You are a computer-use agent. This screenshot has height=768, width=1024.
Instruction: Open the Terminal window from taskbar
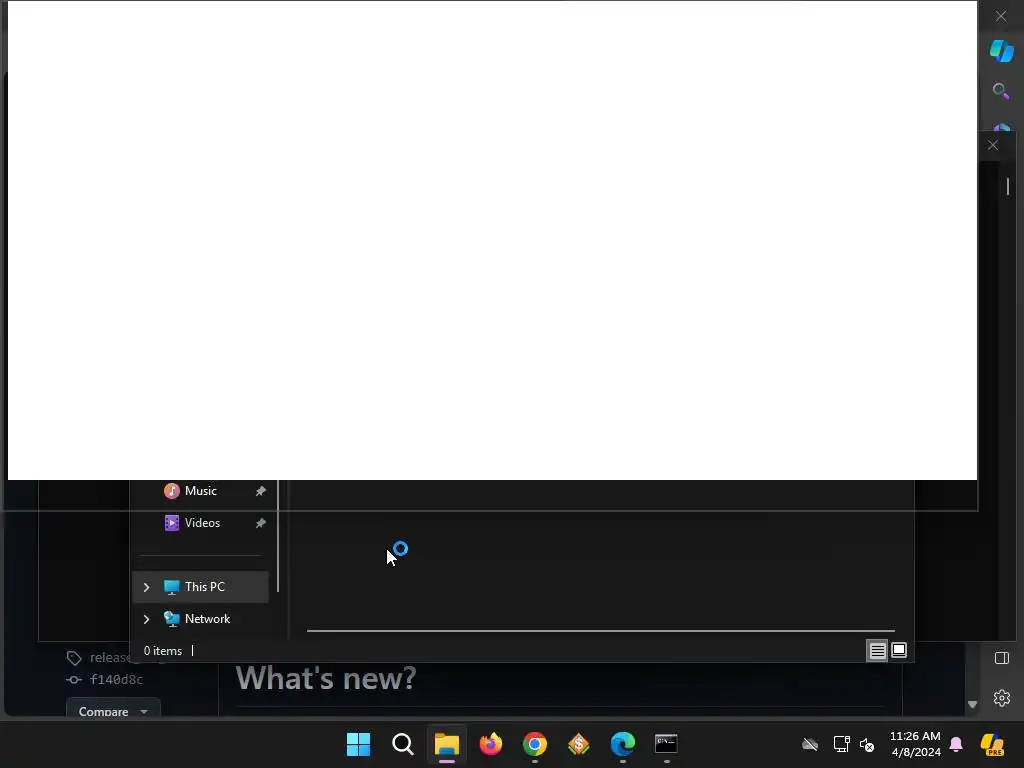point(666,744)
